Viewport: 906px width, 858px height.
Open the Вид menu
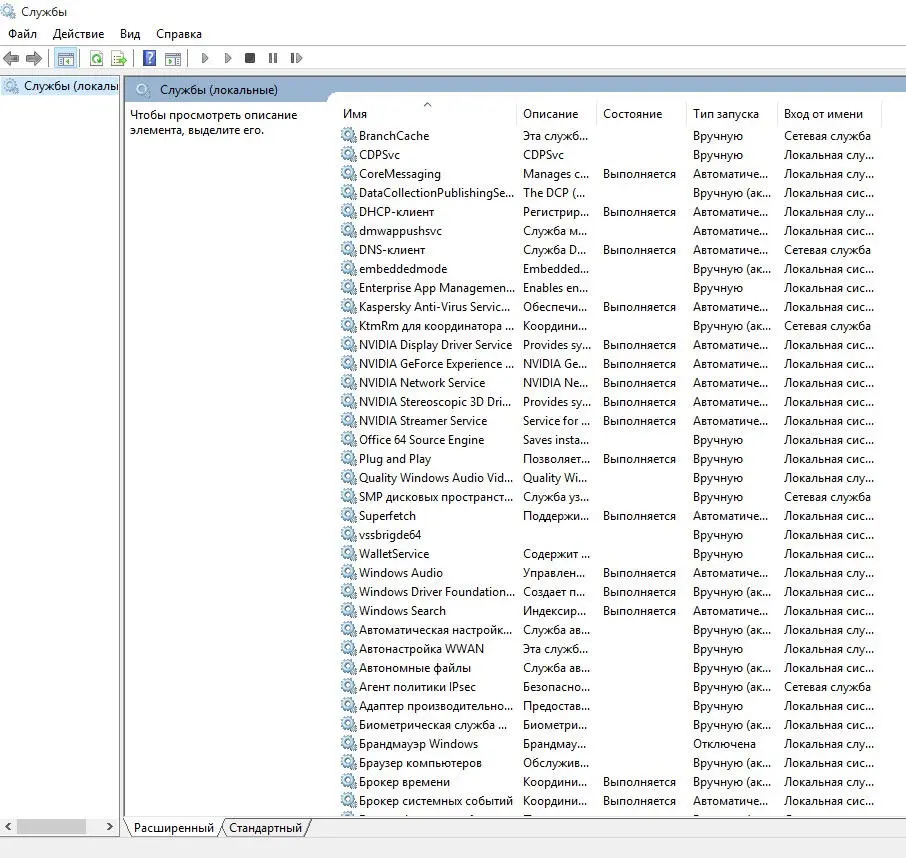click(x=130, y=34)
